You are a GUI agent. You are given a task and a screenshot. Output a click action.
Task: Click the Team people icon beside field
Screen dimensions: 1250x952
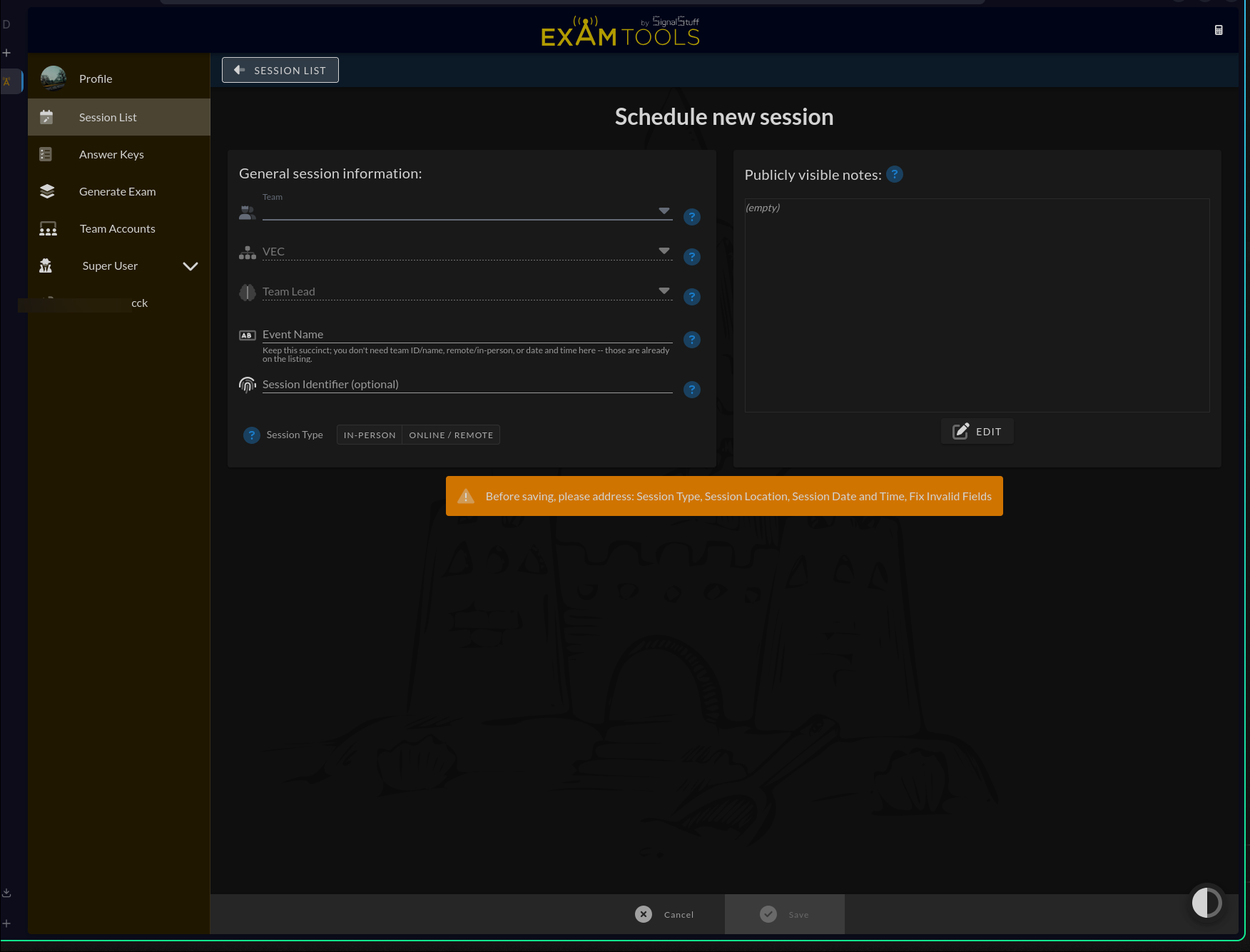coord(248,213)
